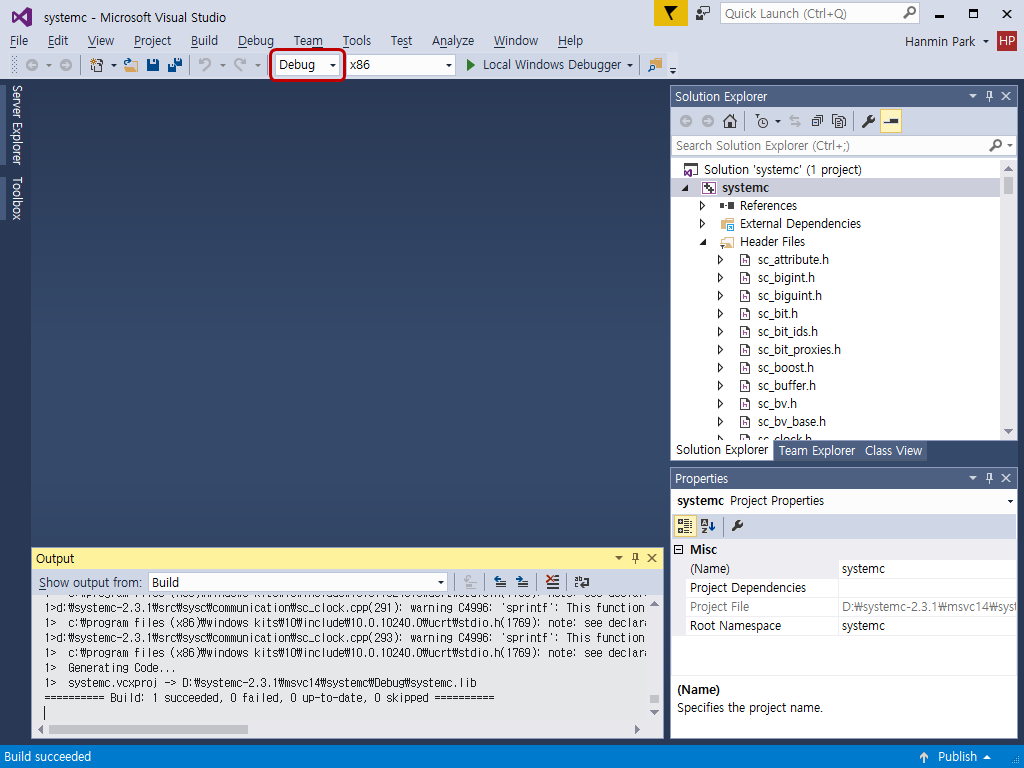
Task: Sort Properties alphabetically
Action: point(709,525)
